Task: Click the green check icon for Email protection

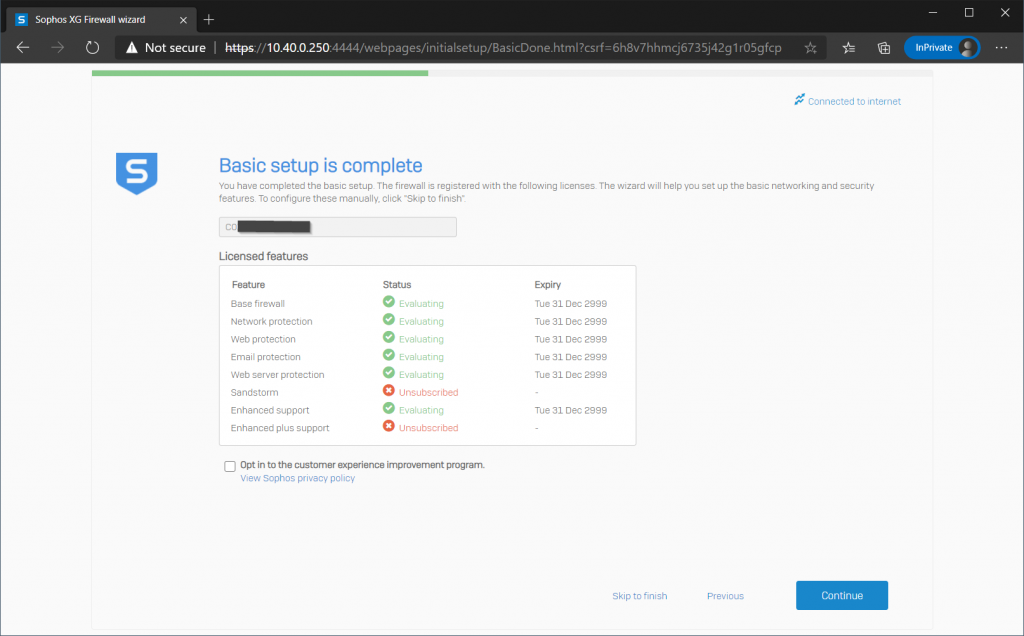Action: [389, 355]
